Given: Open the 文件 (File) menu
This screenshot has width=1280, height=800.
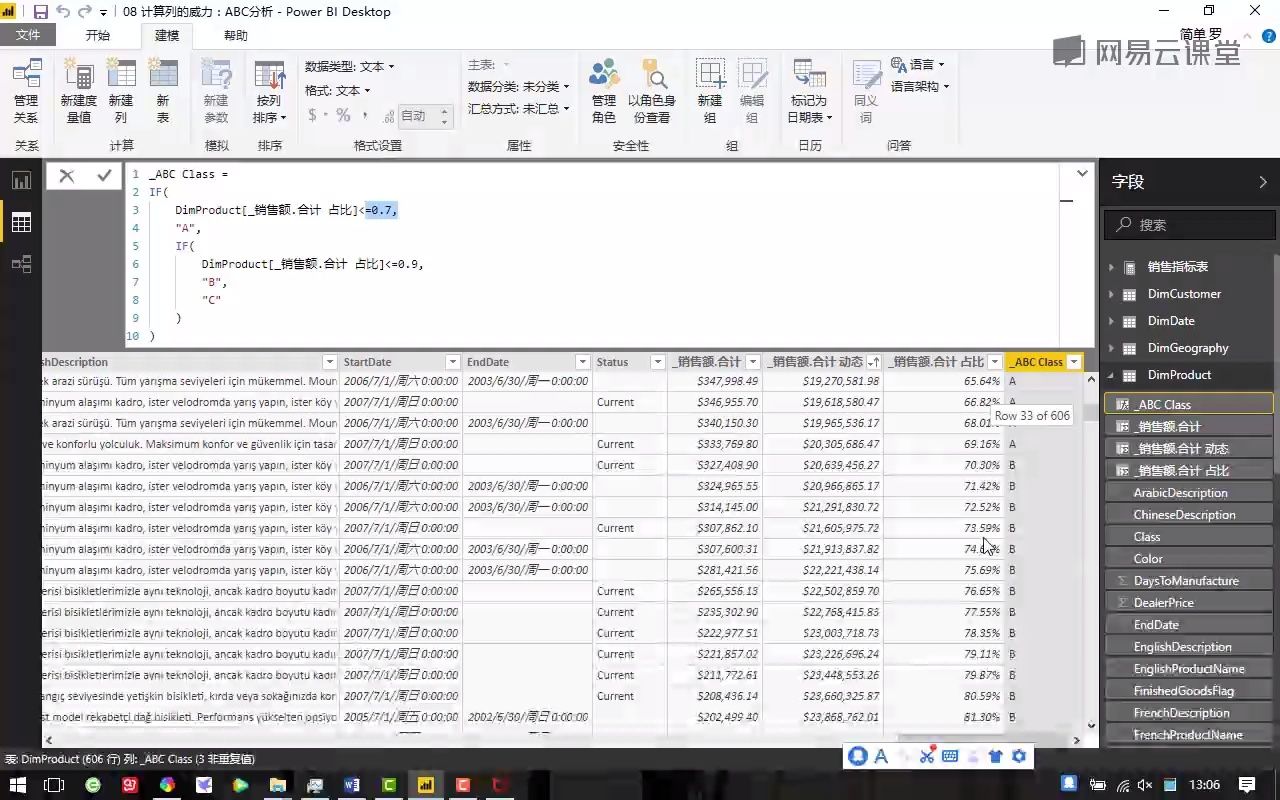Looking at the screenshot, I should point(29,34).
